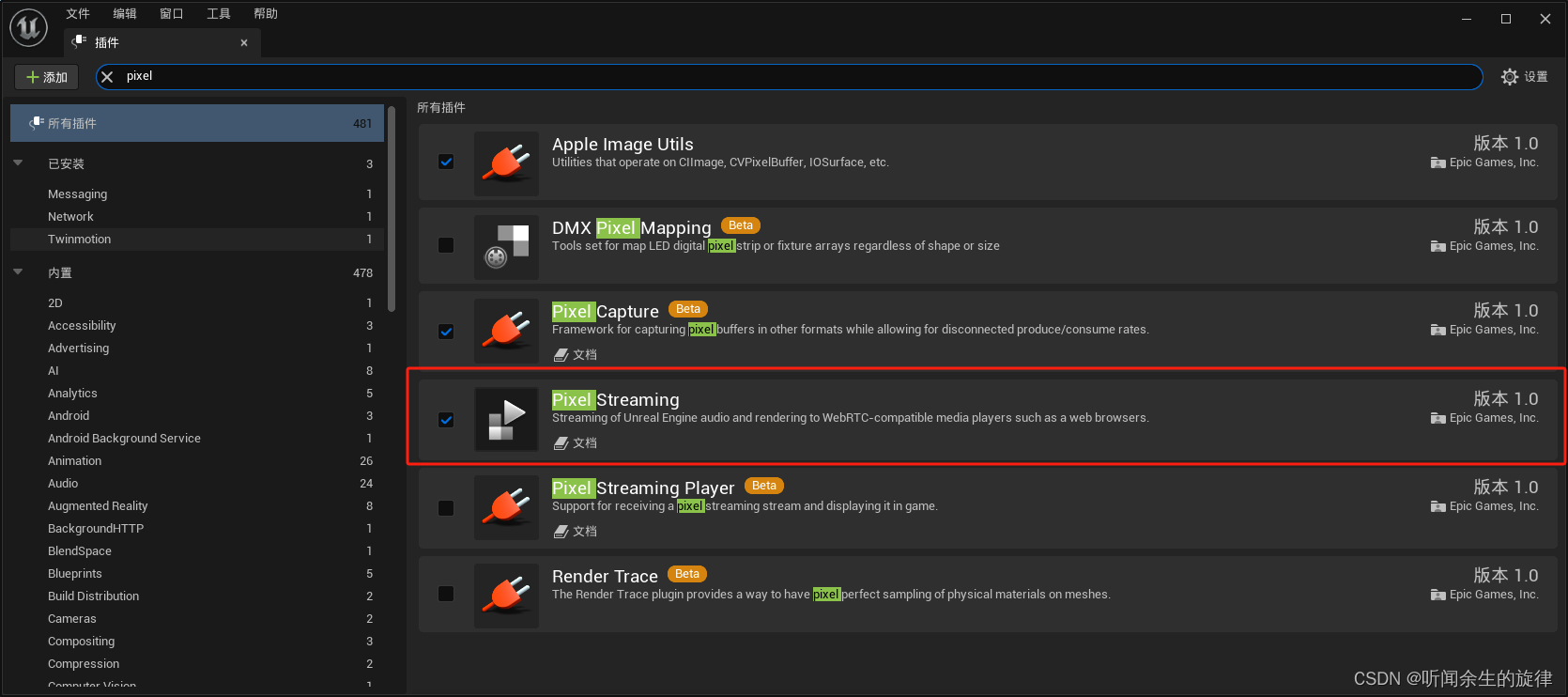This screenshot has width=1568, height=697.
Task: Select the 插件 tab
Action: point(161,42)
